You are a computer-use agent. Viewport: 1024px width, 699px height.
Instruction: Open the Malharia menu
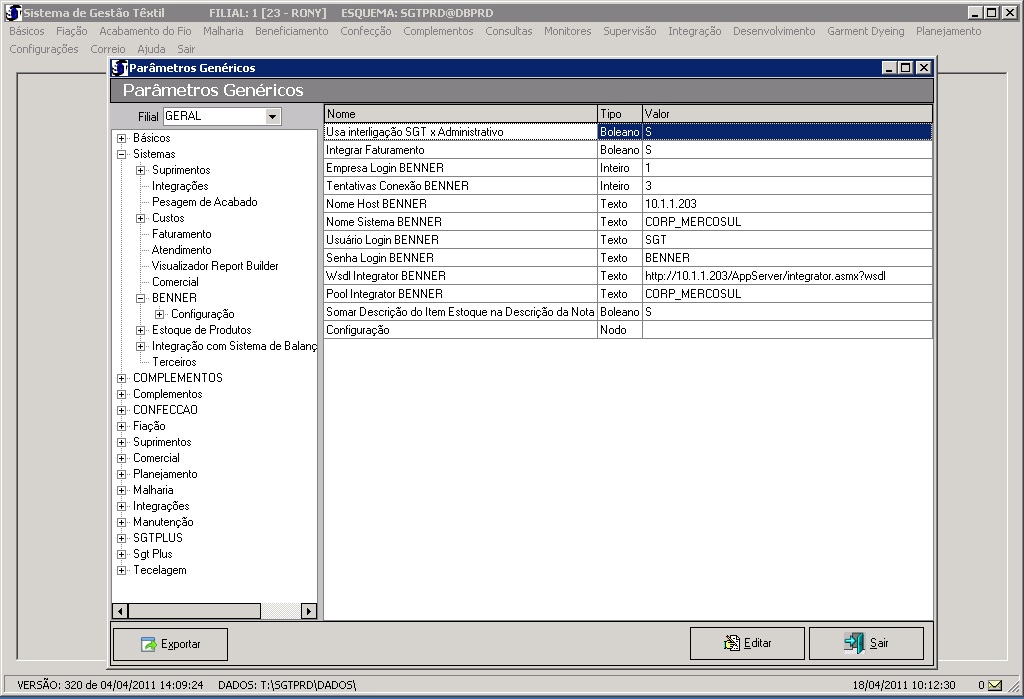(x=222, y=31)
